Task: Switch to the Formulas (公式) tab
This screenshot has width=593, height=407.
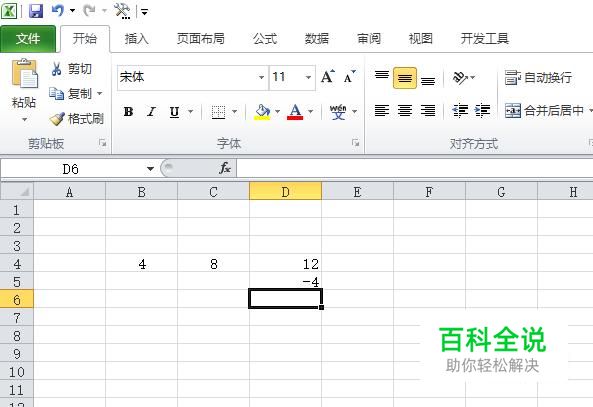Action: point(265,39)
